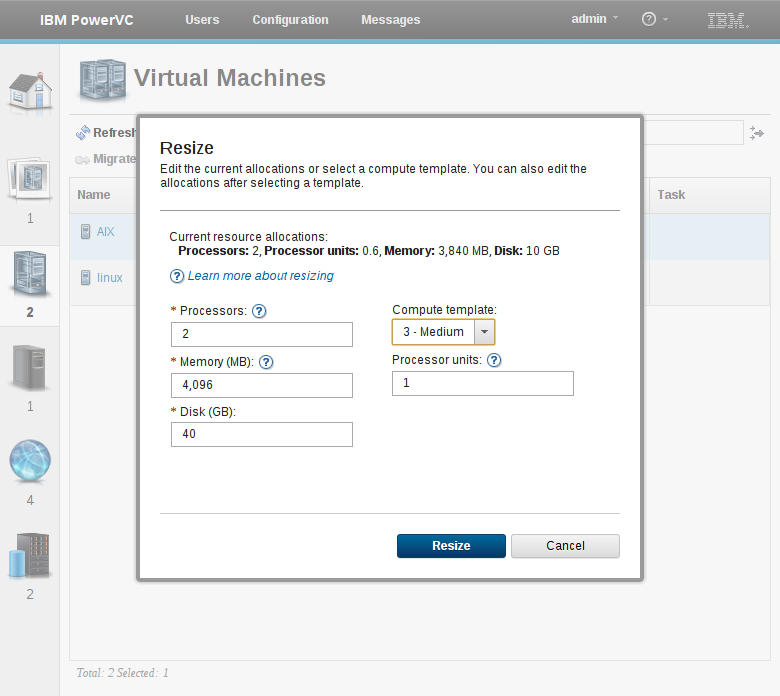This screenshot has width=780, height=696.
Task: Click the linux virtual machine icon
Action: (x=86, y=278)
